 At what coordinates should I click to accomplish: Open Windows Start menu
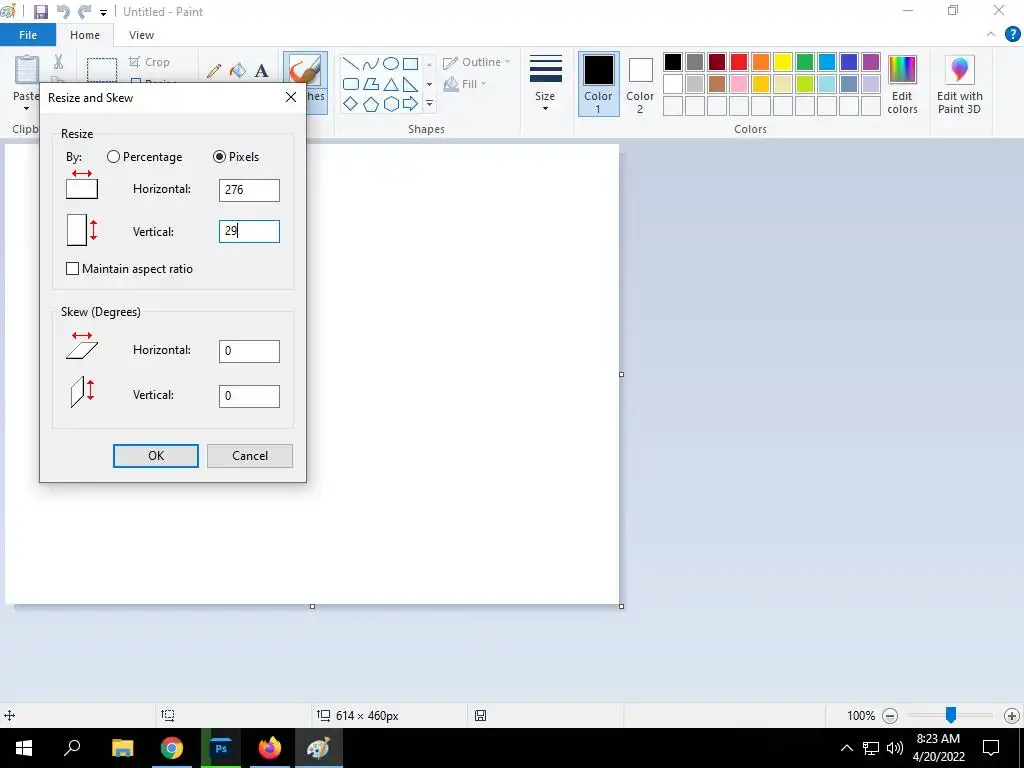click(x=24, y=748)
